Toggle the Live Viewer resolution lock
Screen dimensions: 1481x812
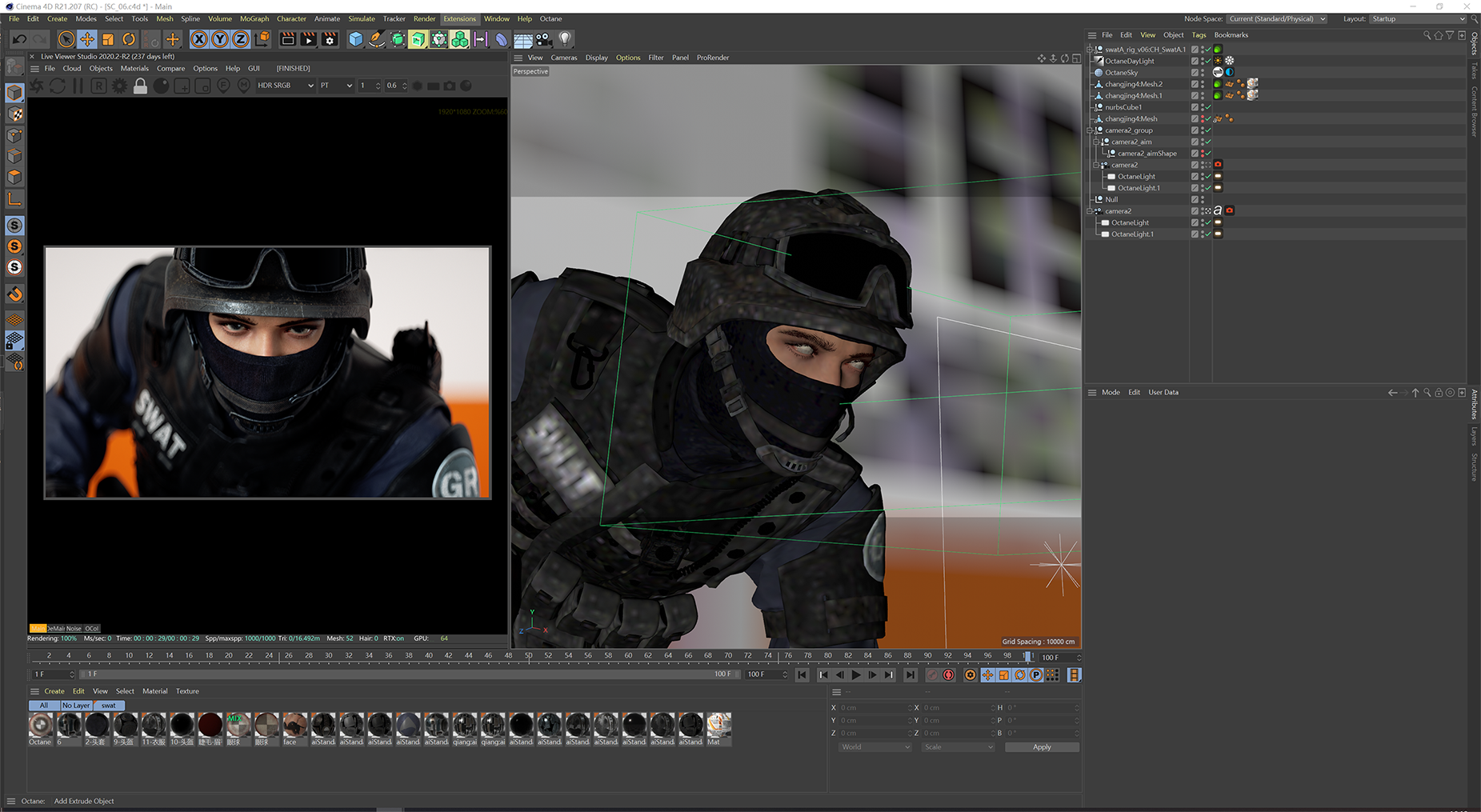(140, 86)
